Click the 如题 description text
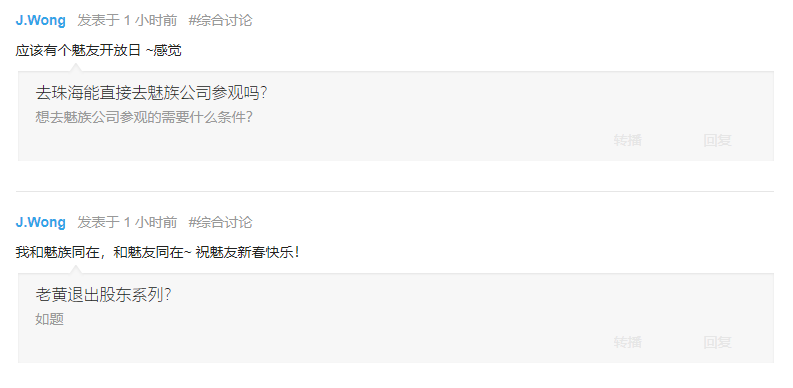The width and height of the screenshot is (793, 388). (x=50, y=319)
